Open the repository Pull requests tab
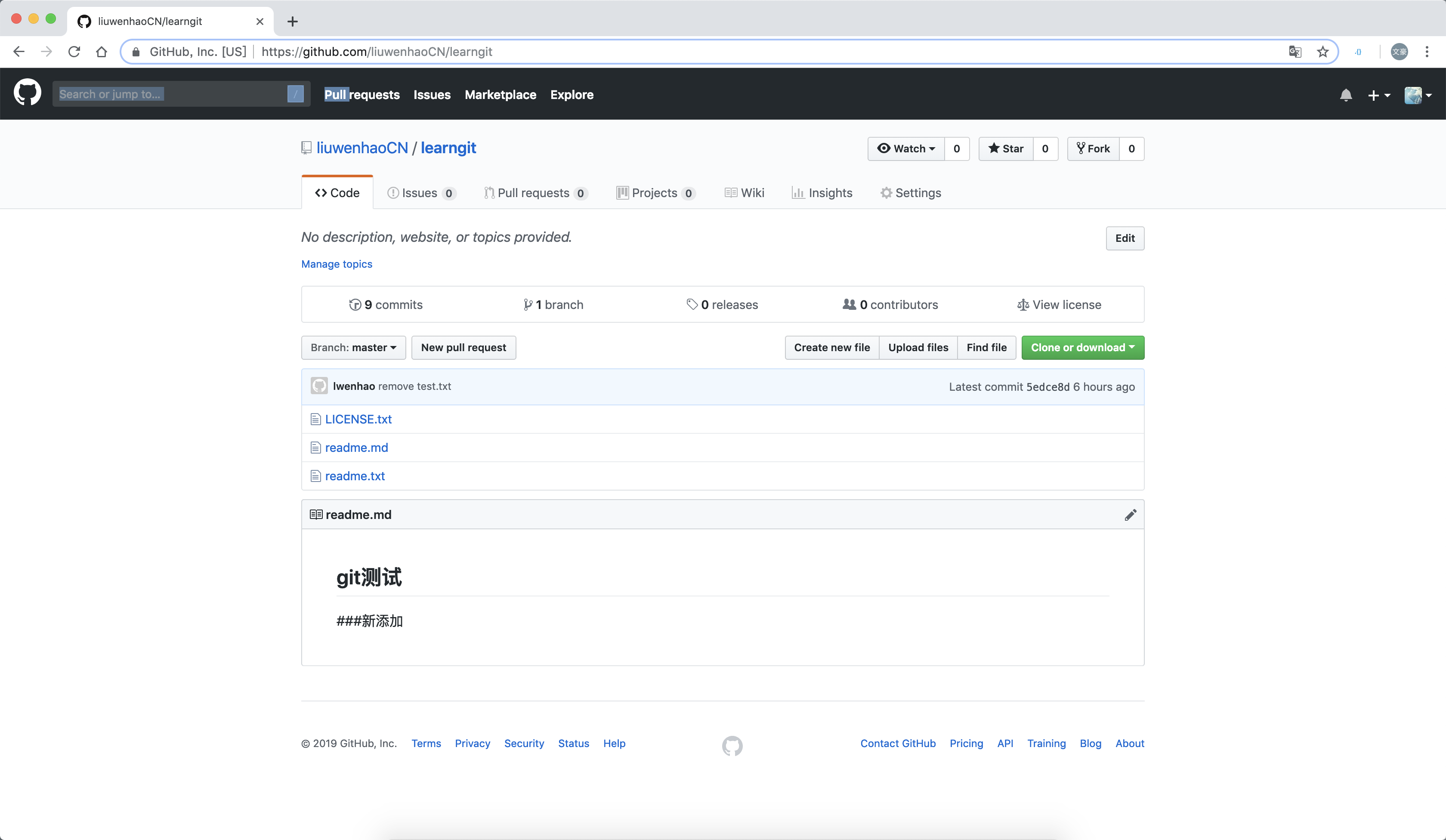The height and width of the screenshot is (840, 1446). pos(536,193)
